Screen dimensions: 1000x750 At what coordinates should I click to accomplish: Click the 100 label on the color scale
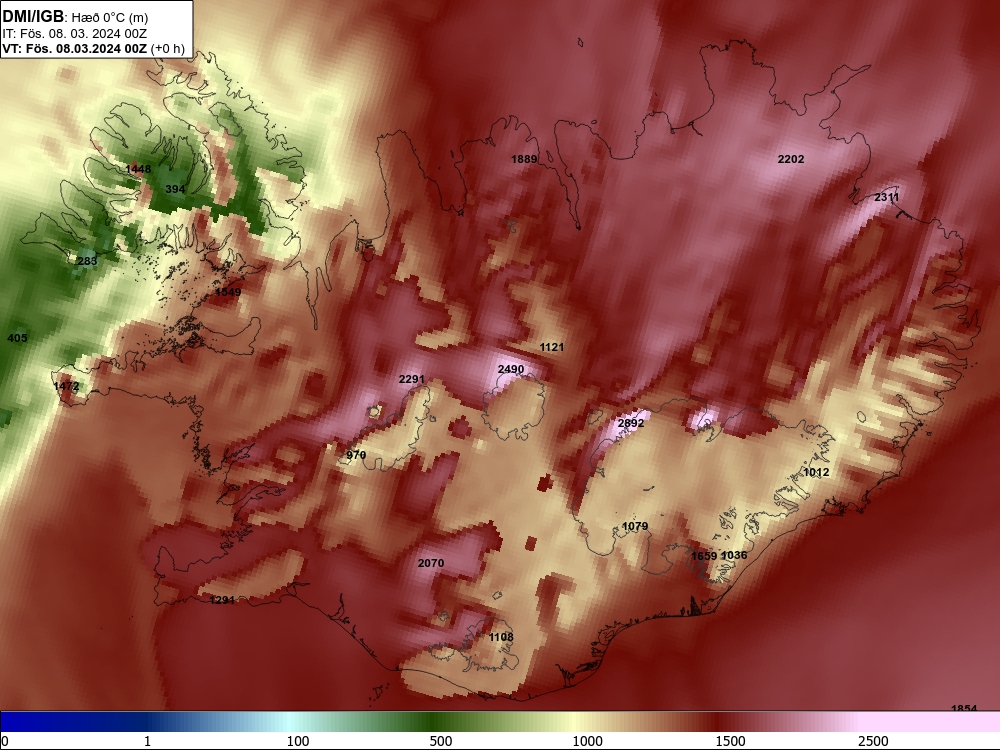pyautogui.click(x=298, y=741)
